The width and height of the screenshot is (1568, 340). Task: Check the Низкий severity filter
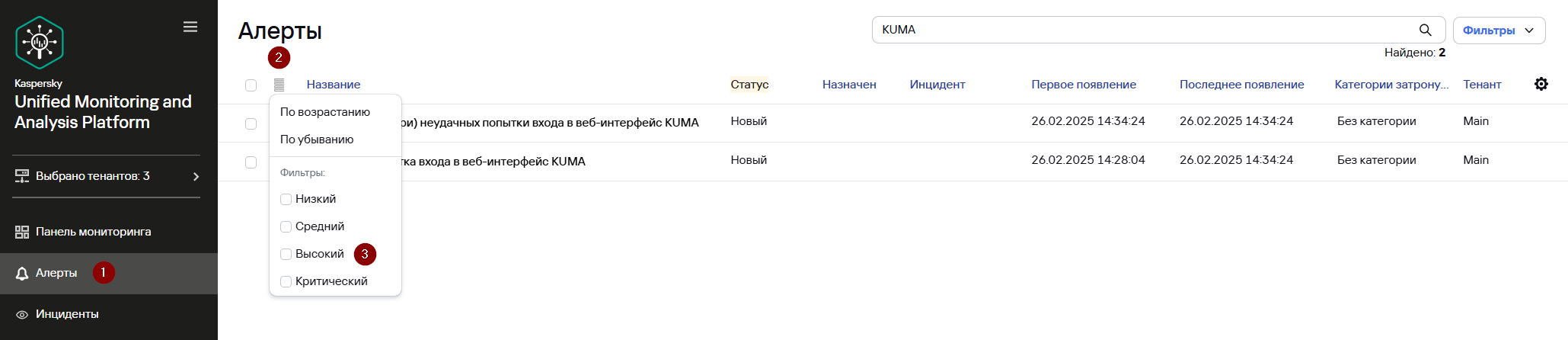click(x=286, y=199)
